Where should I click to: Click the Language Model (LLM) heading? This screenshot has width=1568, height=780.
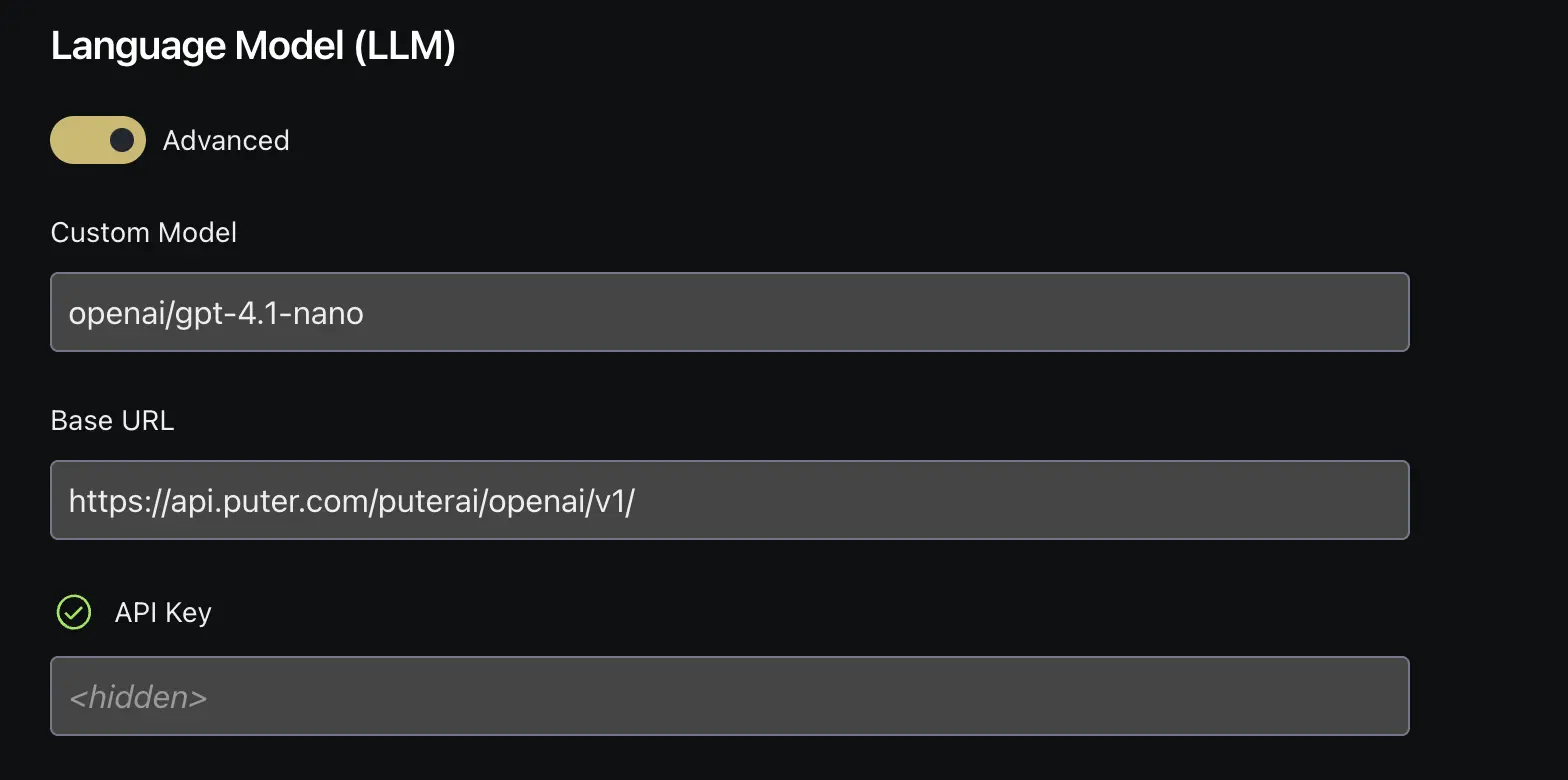pos(253,45)
